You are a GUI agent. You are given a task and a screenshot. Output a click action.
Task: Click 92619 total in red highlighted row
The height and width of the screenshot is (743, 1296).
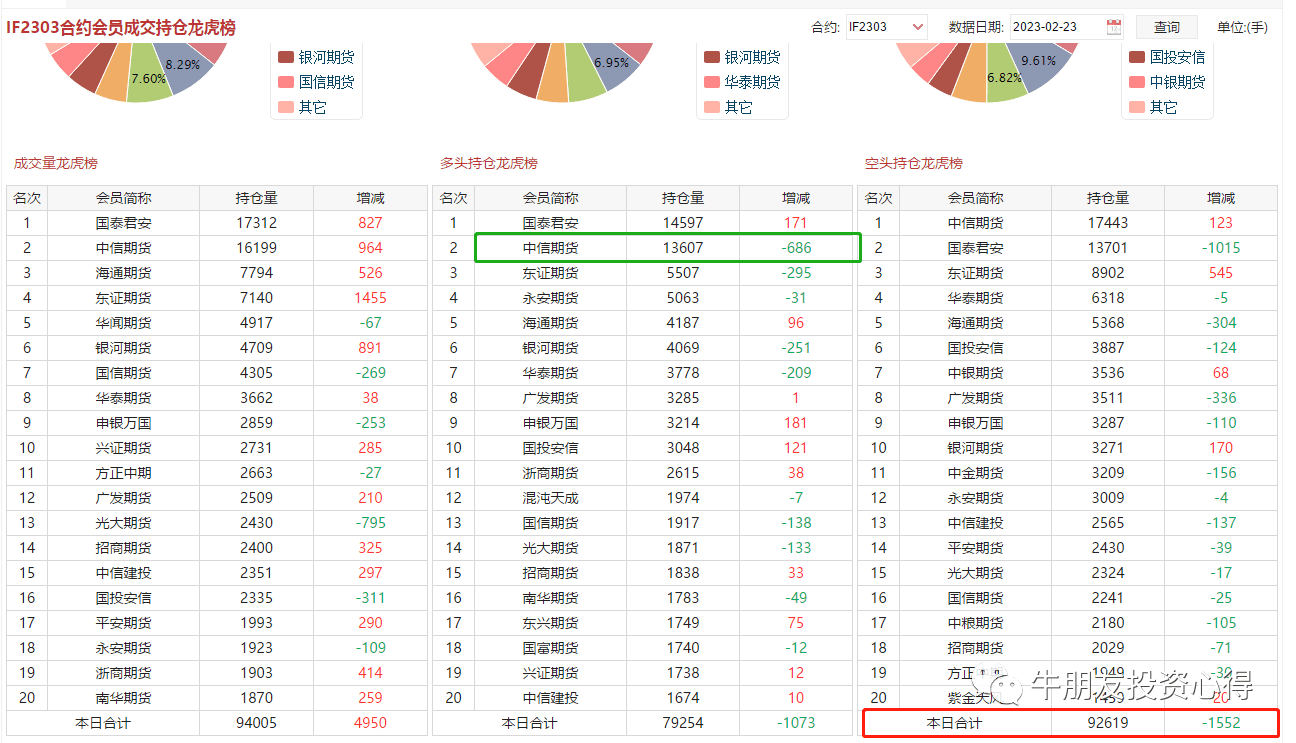pyautogui.click(x=1107, y=723)
